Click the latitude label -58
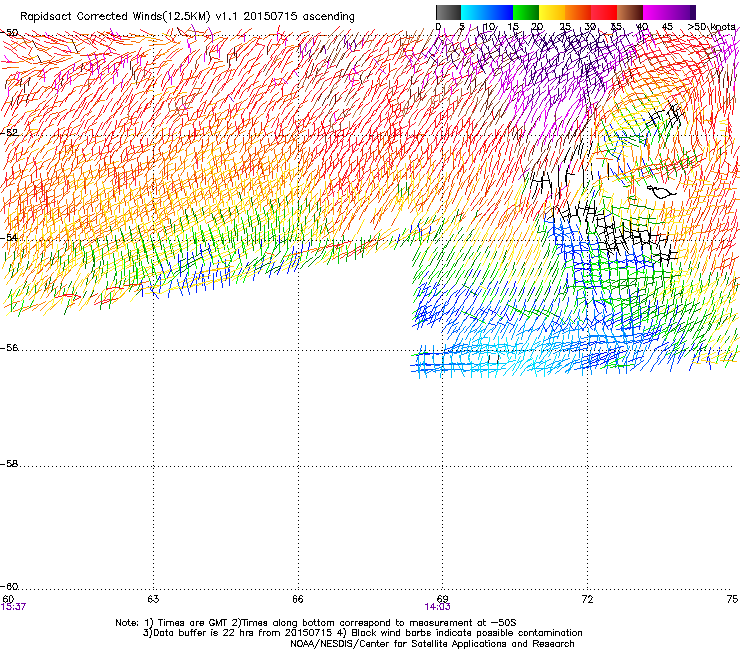This screenshot has width=740, height=650. 9,464
